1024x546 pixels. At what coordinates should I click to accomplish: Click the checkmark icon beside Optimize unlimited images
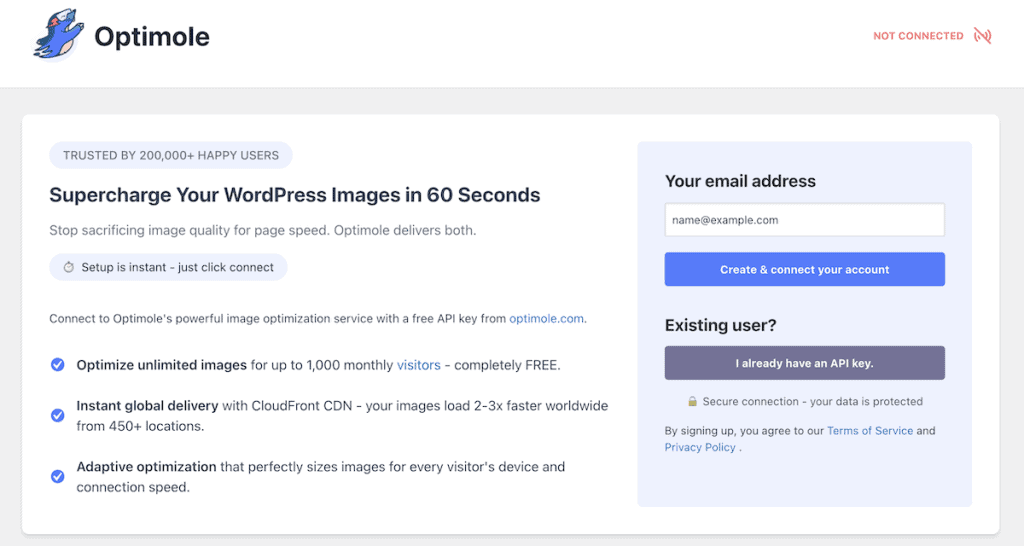tap(57, 364)
